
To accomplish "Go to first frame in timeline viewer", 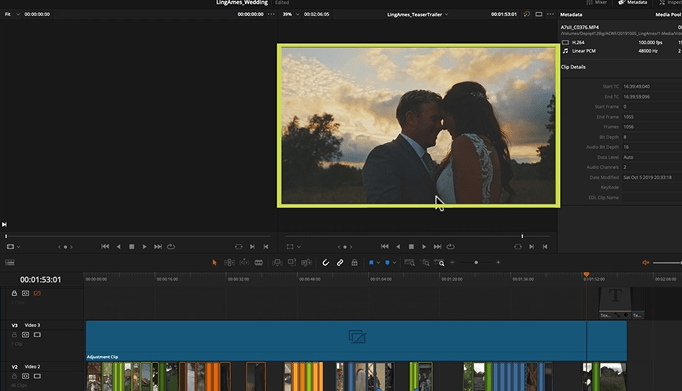I will pos(384,247).
